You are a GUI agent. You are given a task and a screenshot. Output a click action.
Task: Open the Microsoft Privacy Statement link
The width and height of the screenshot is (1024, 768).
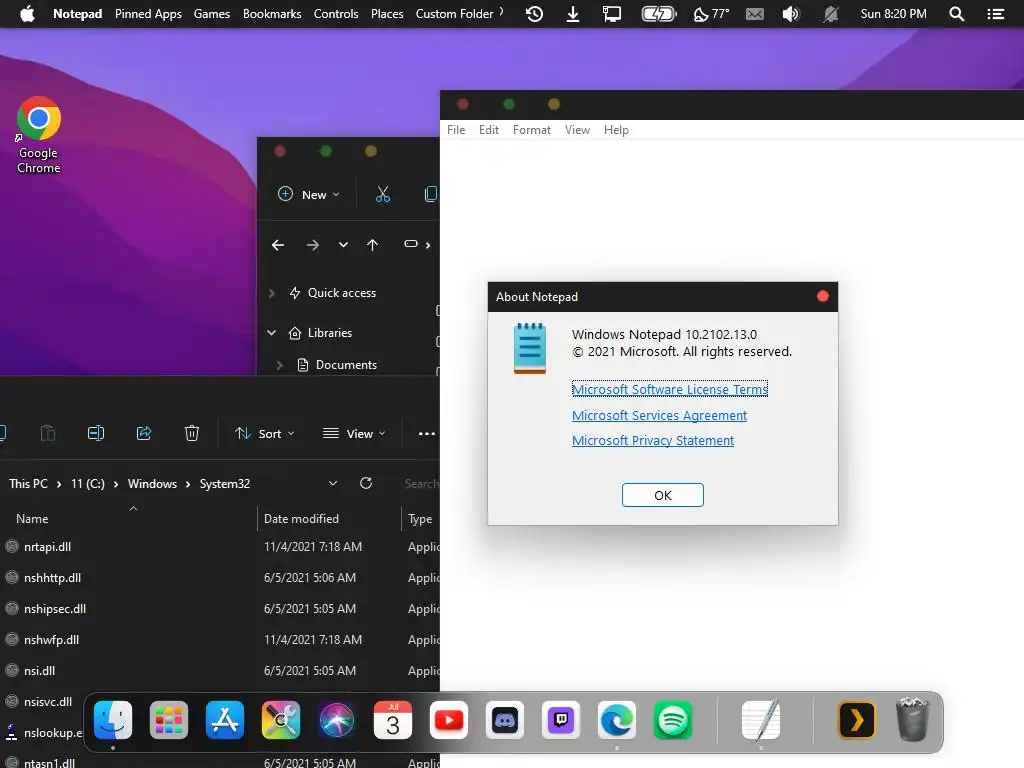652,440
